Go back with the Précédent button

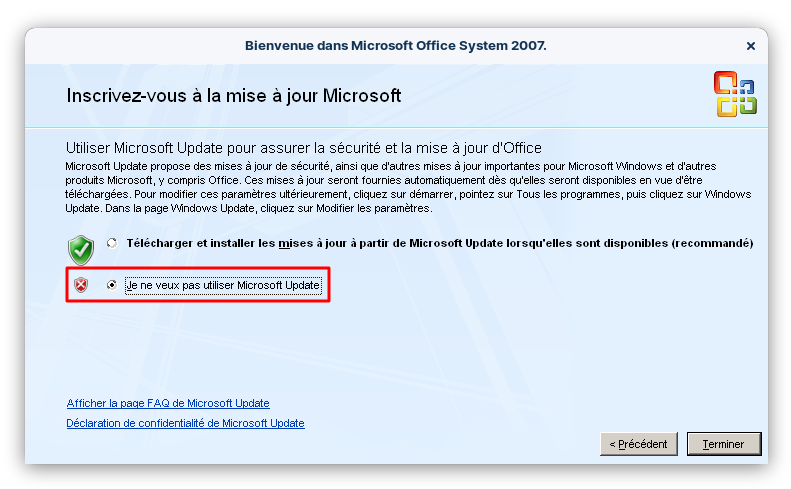pos(639,444)
